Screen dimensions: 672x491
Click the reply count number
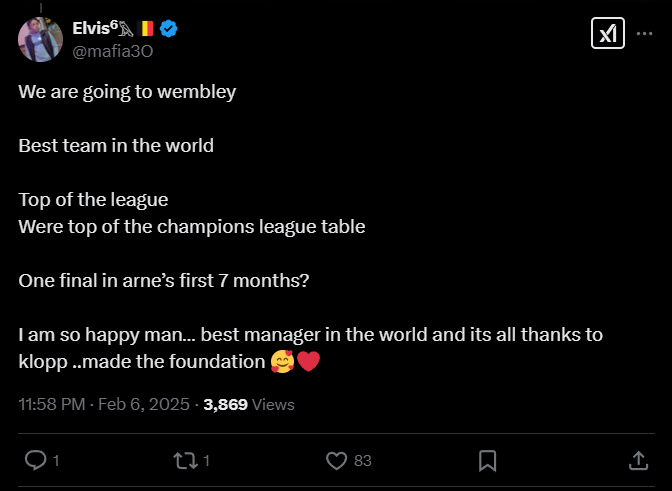56,461
